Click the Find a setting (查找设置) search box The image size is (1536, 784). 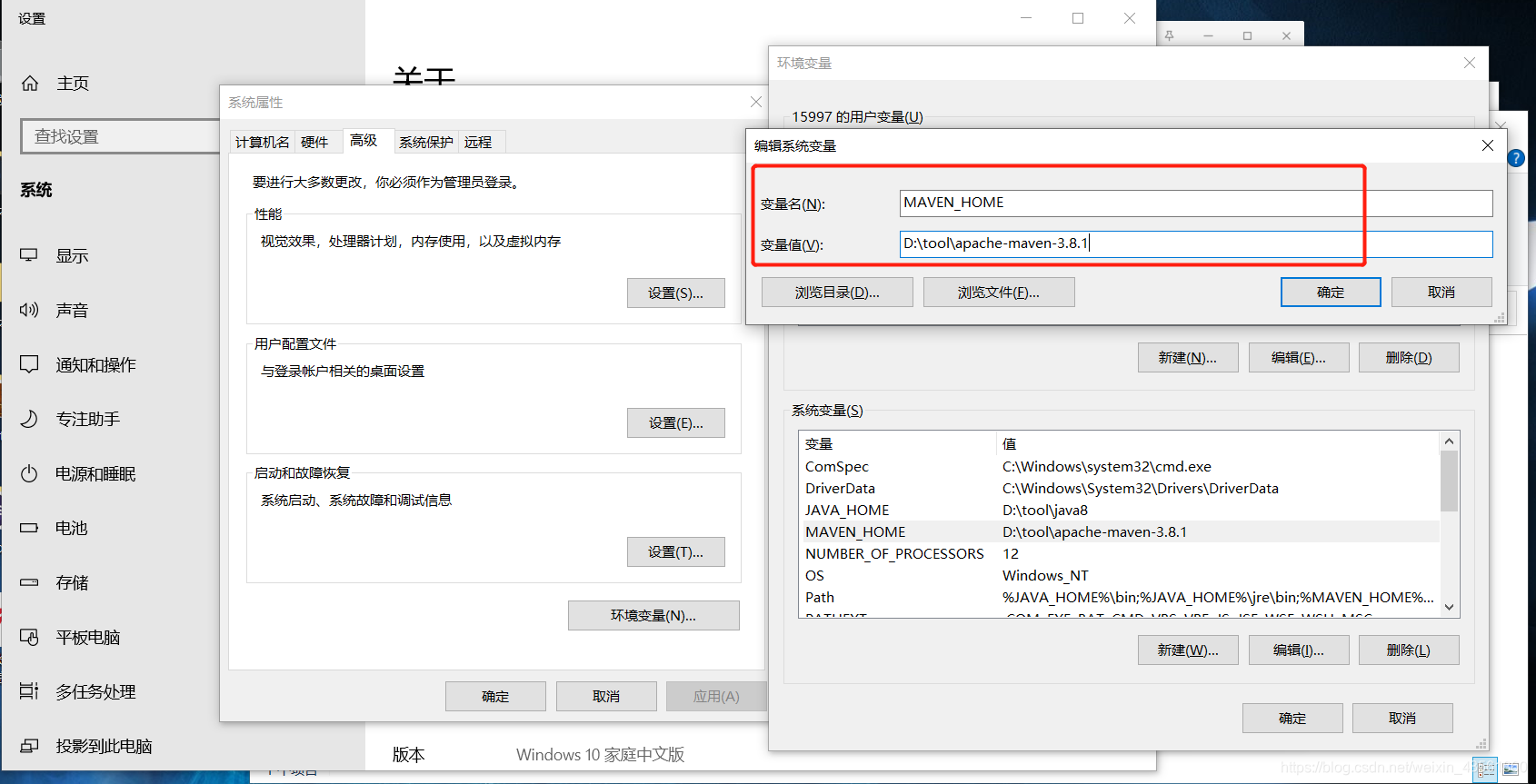pos(120,136)
